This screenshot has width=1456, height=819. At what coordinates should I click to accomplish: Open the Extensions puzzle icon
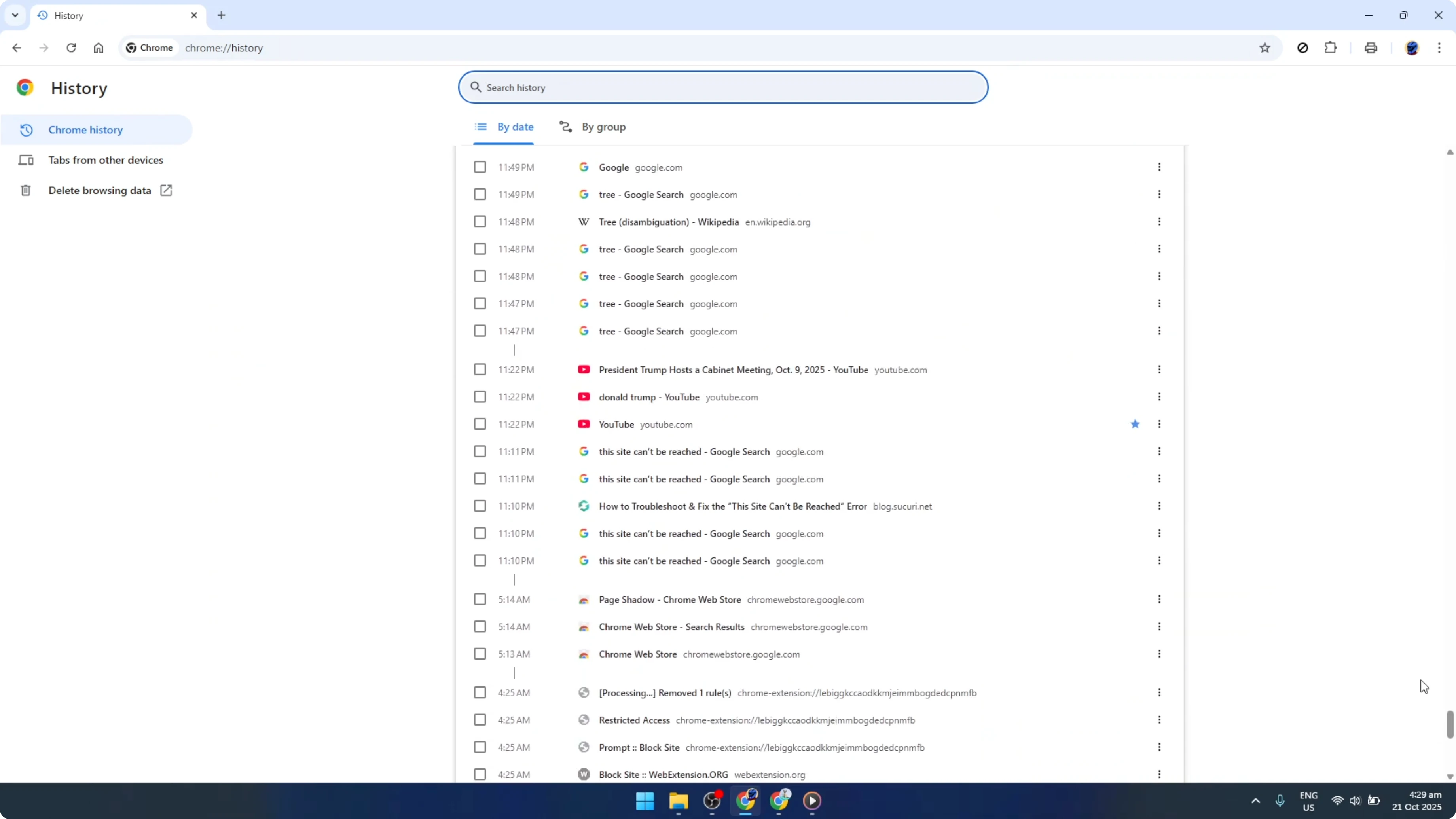[1331, 48]
